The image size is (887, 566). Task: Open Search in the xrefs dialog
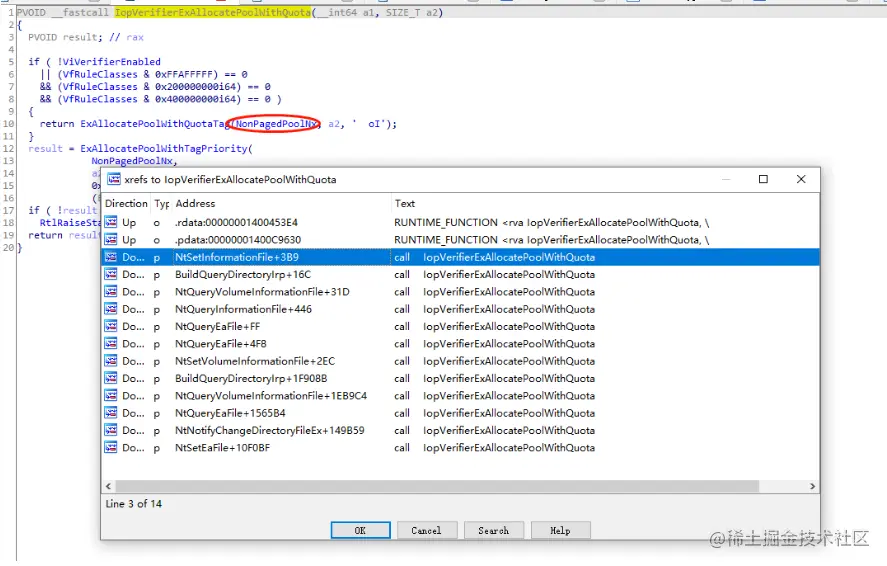click(x=493, y=530)
